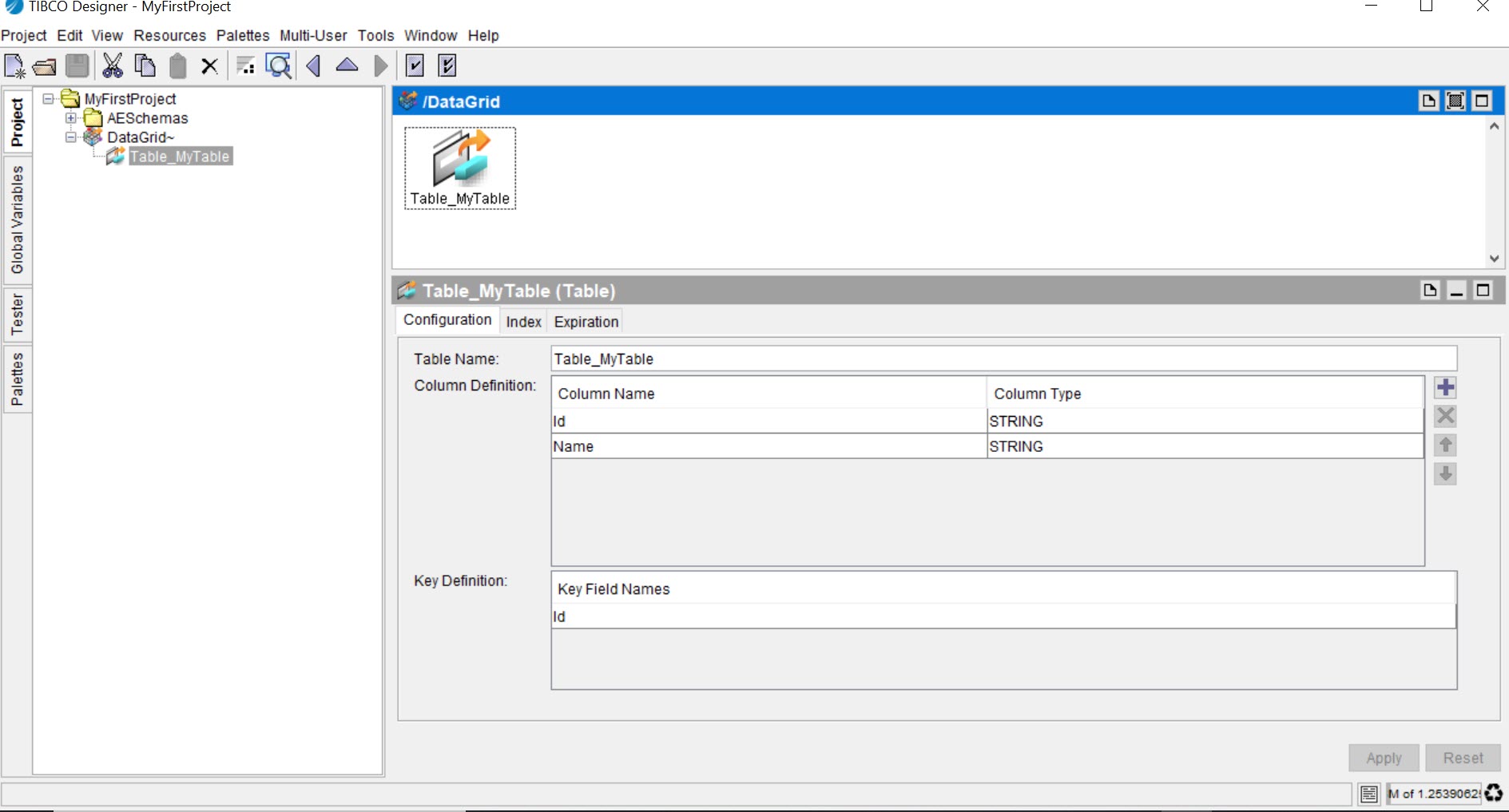Click into the Table Name field
Viewport: 1509px width, 812px height.
1003,359
